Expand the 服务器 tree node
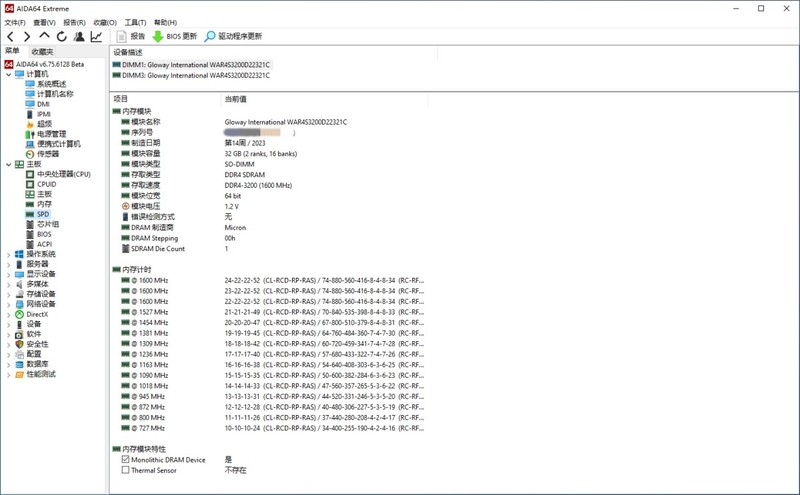The image size is (800, 495). (x=8, y=264)
